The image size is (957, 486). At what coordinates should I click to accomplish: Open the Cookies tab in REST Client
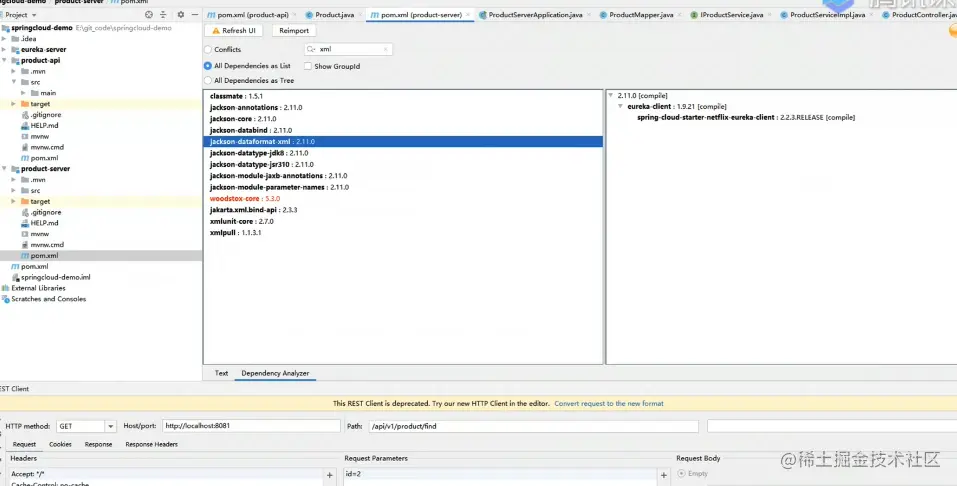click(60, 444)
